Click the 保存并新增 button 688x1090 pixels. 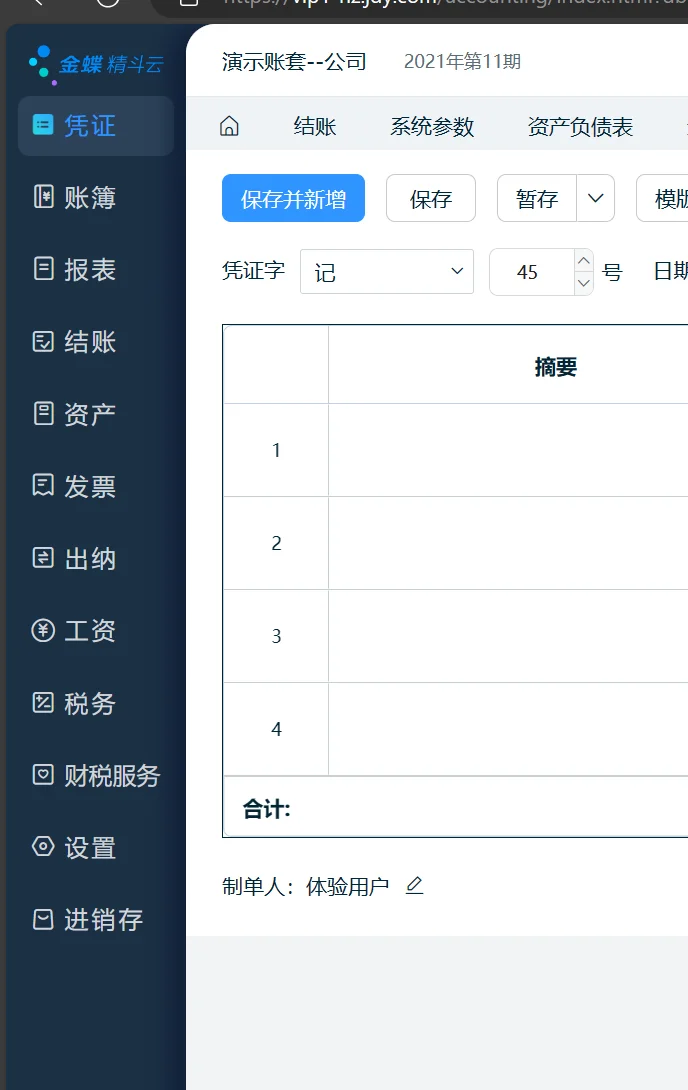pos(293,199)
